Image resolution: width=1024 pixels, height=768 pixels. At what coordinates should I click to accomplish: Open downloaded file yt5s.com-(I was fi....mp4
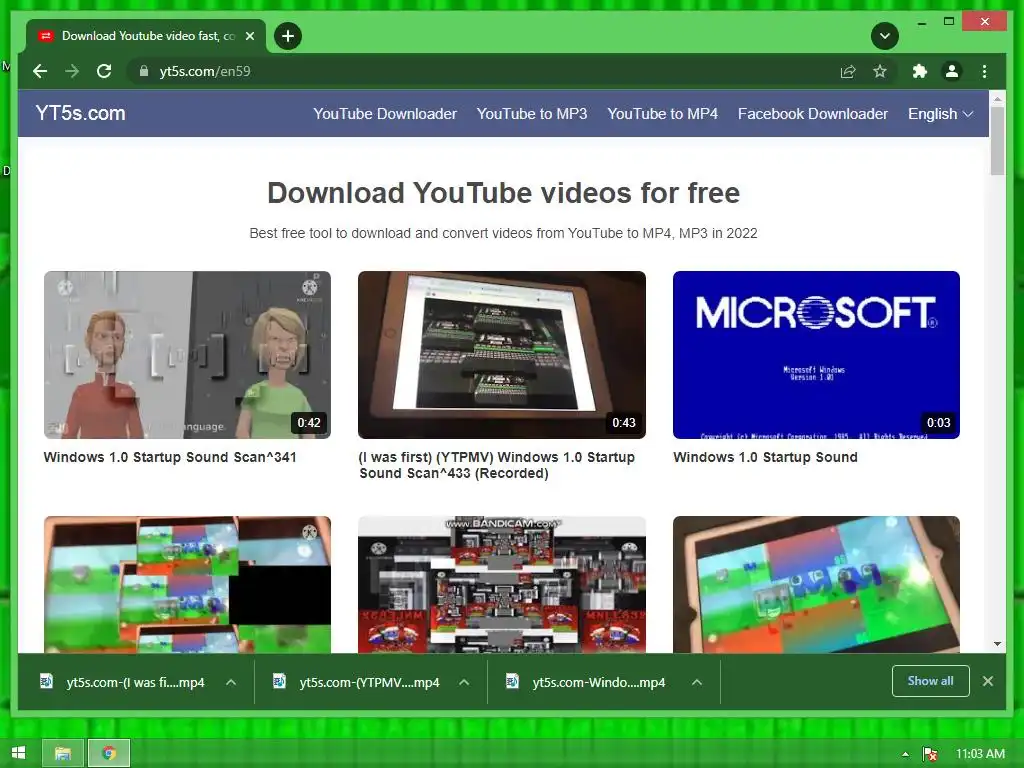point(122,682)
